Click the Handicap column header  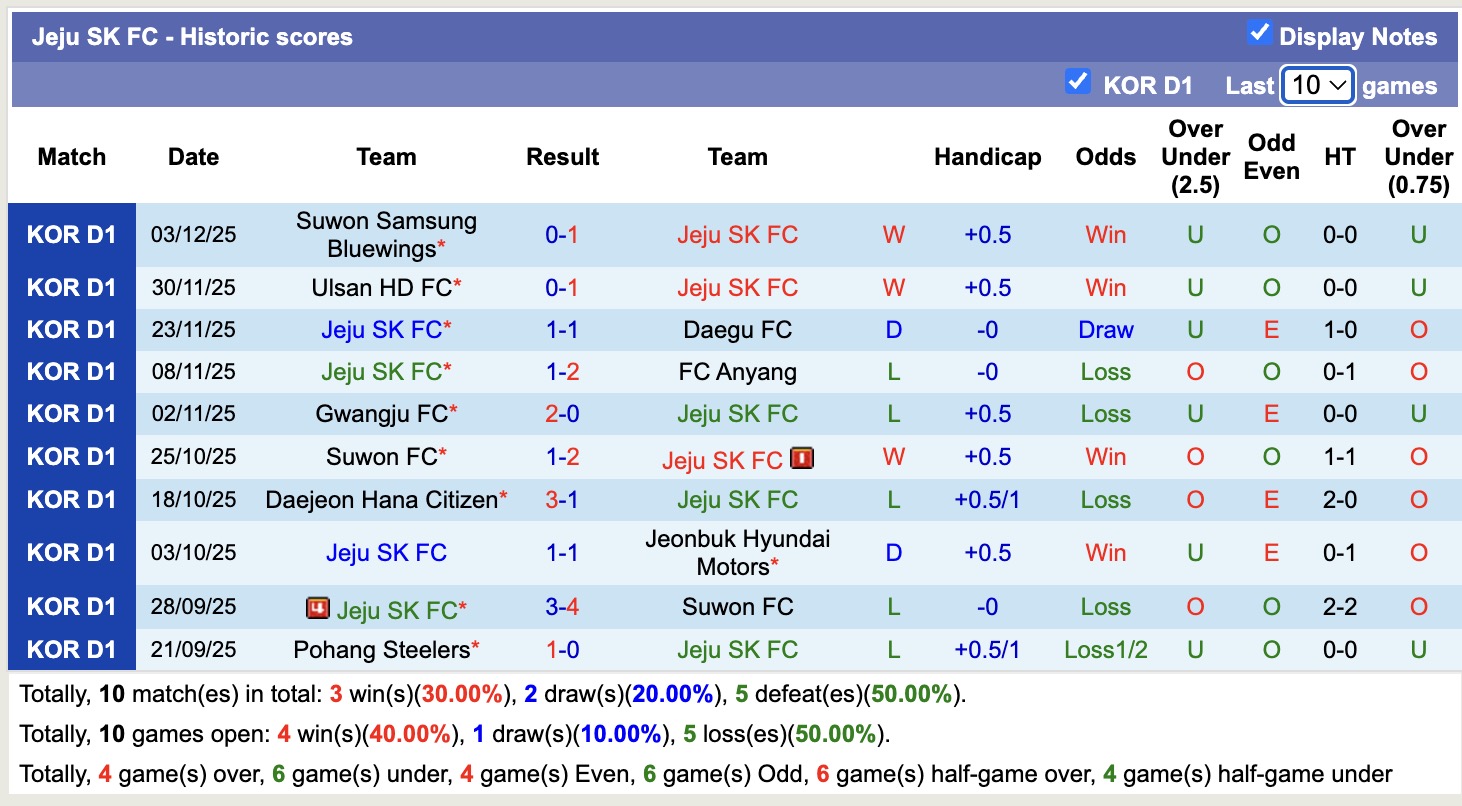pos(987,157)
